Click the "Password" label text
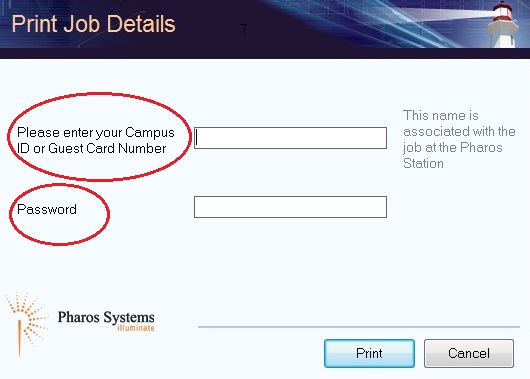Image resolution: width=530 pixels, height=379 pixels. coord(47,209)
